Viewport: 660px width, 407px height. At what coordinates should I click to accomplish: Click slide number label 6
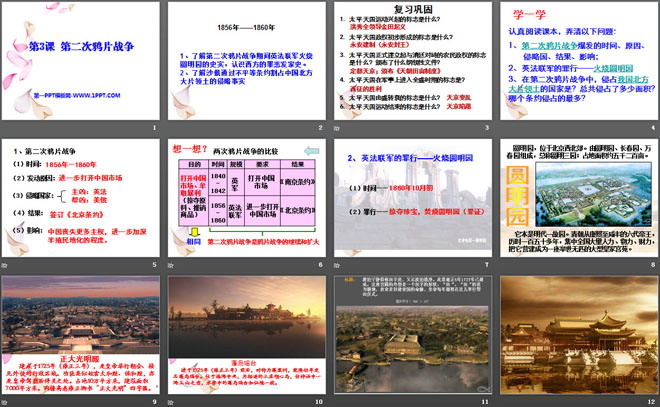[321, 265]
